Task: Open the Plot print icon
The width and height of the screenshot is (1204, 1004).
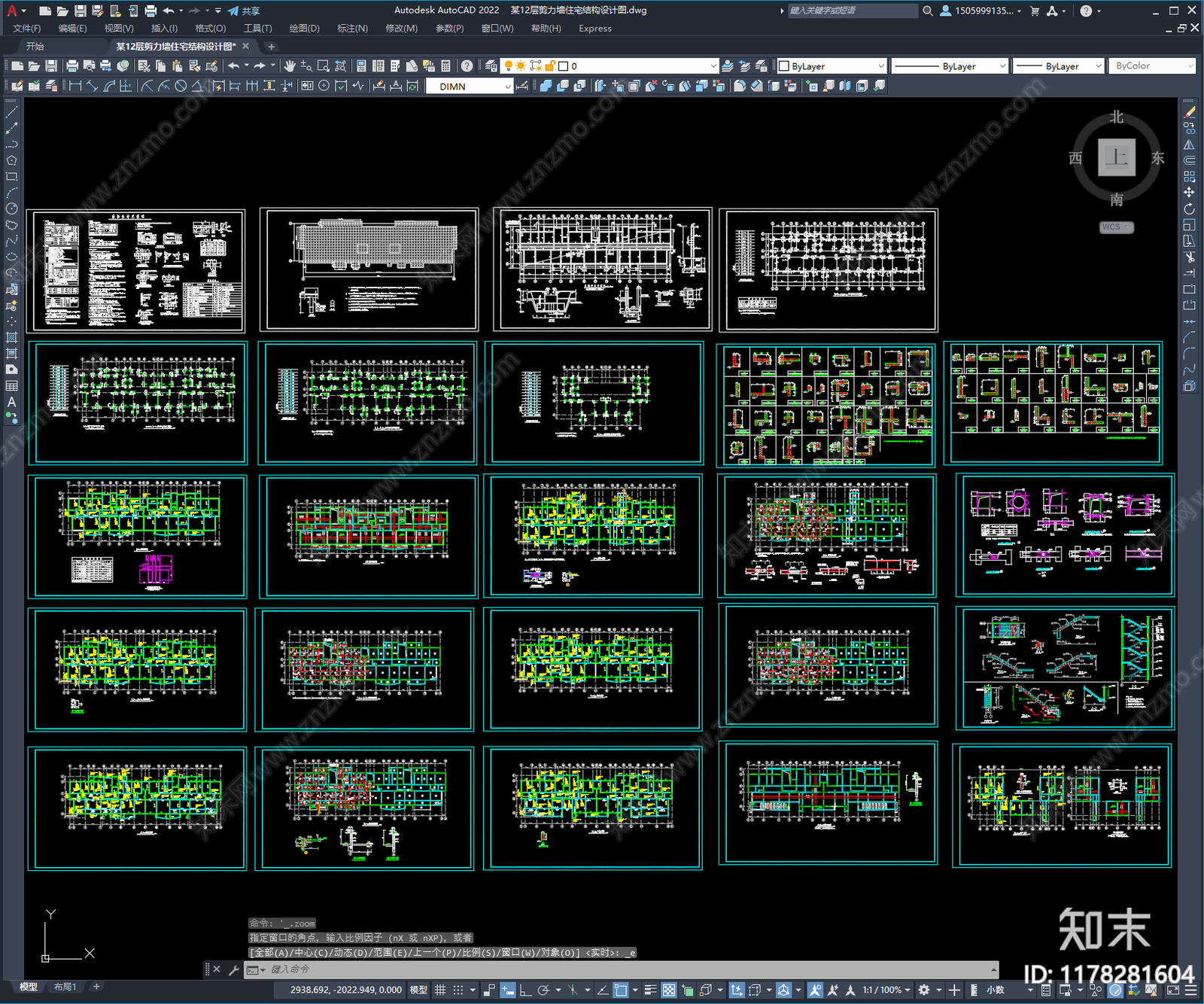Action: tap(72, 66)
